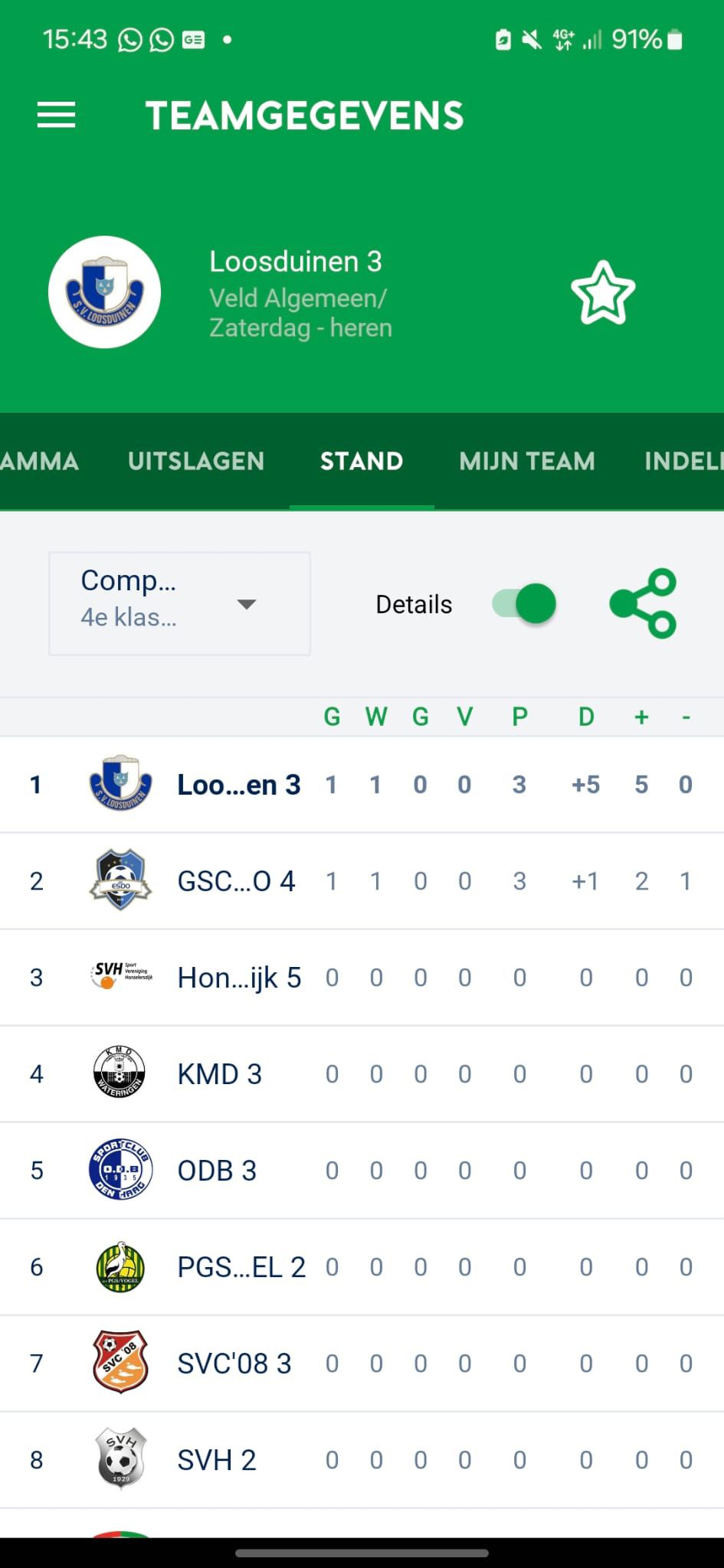The height and width of the screenshot is (1568, 724).
Task: Tap the PGS/Vogel 2 team crest
Action: [120, 1266]
